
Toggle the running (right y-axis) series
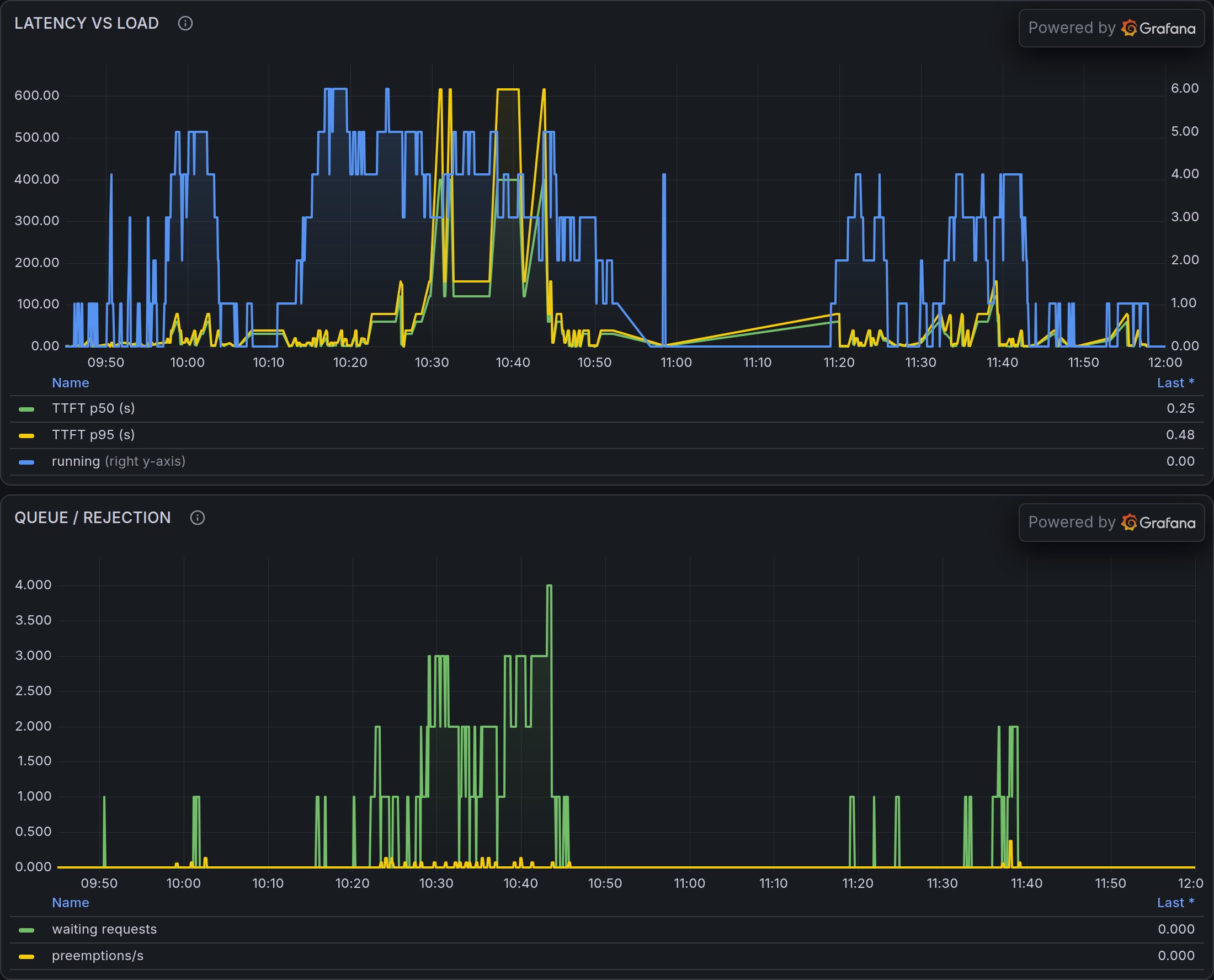coord(119,461)
